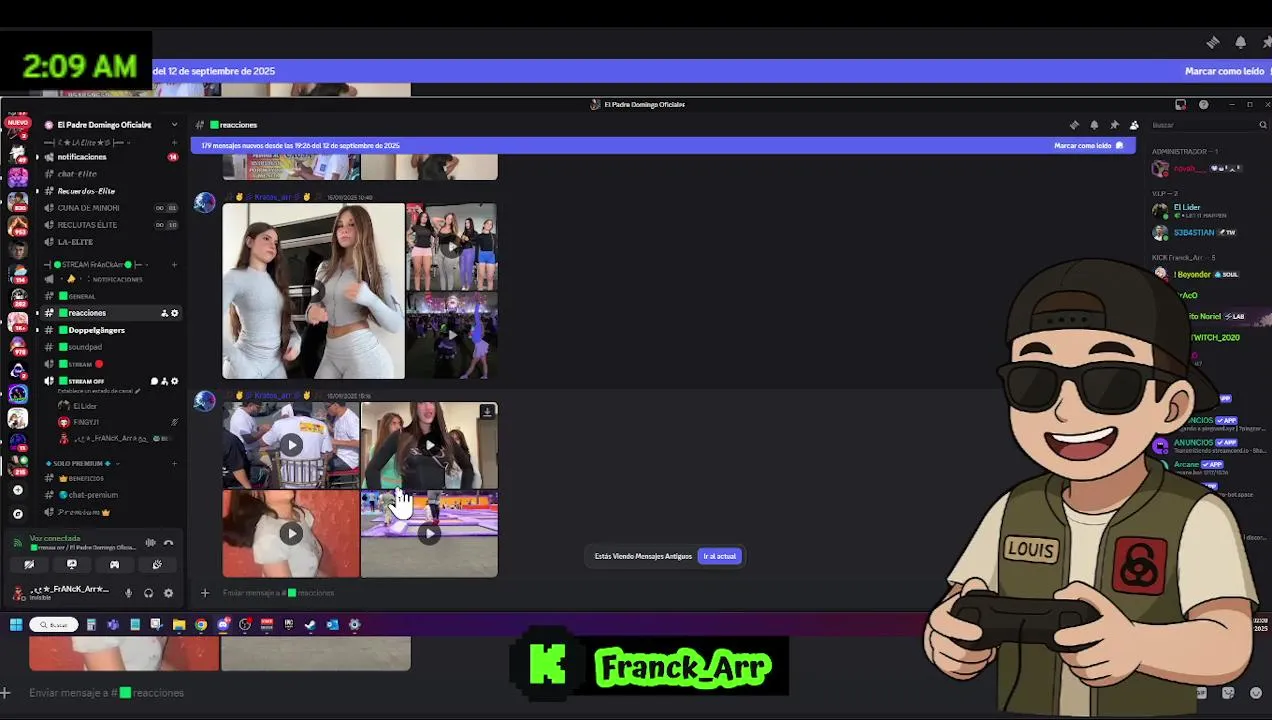Screen dimensions: 1272x720
Task: Join the RECLUTAS ÉLITE voice channel
Action: click(x=110, y=225)
